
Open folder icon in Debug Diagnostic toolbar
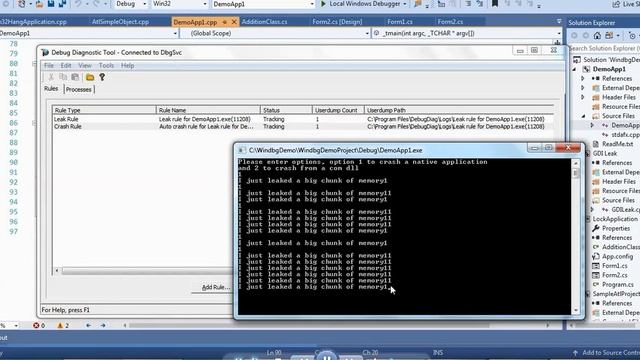pos(90,77)
